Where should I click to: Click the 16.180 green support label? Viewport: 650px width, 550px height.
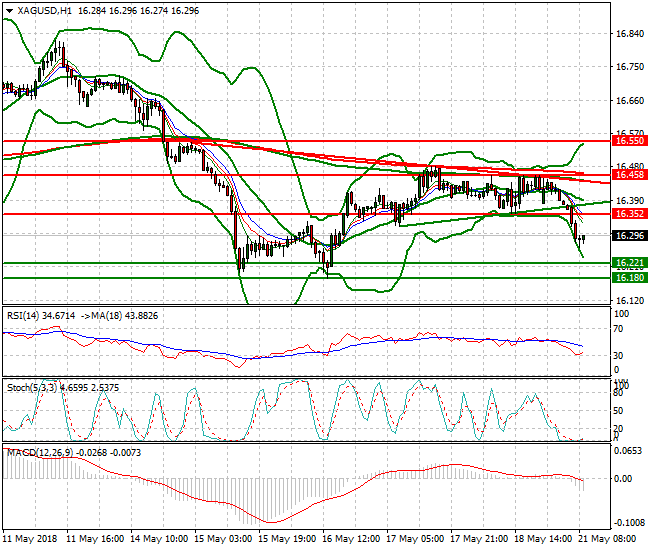630,278
